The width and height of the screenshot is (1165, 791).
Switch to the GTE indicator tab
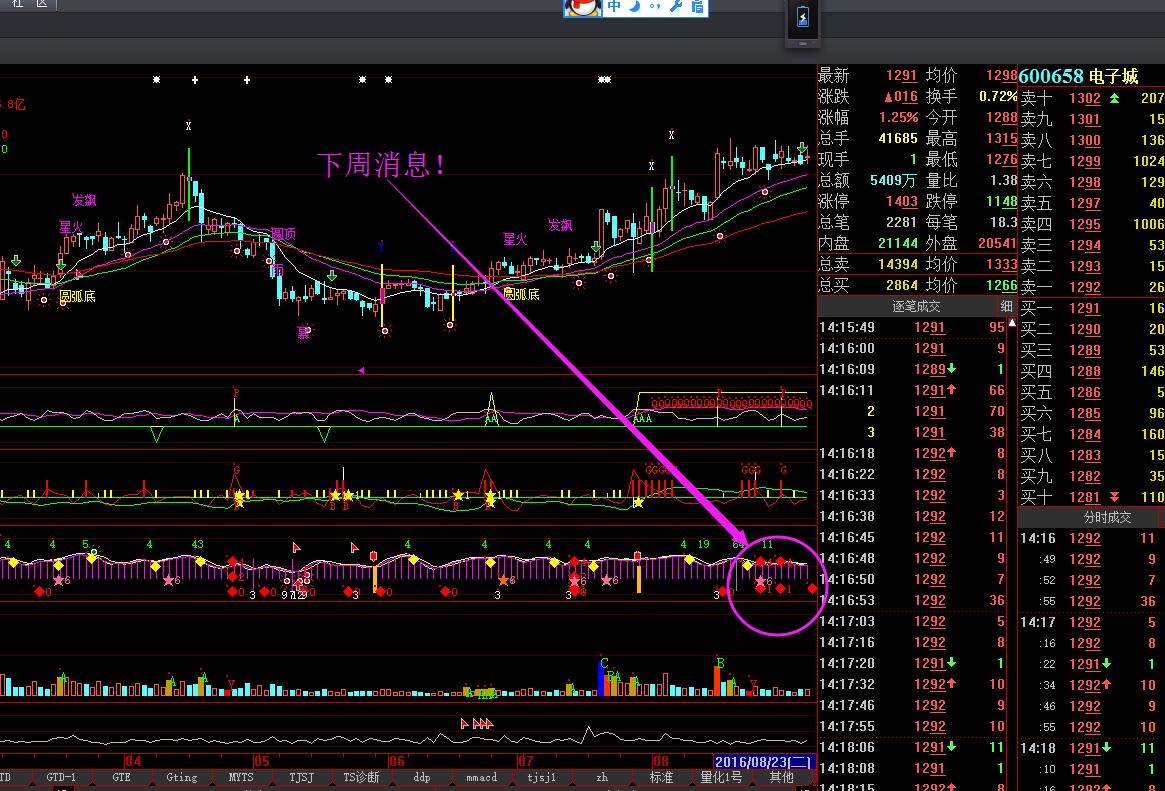coord(121,777)
